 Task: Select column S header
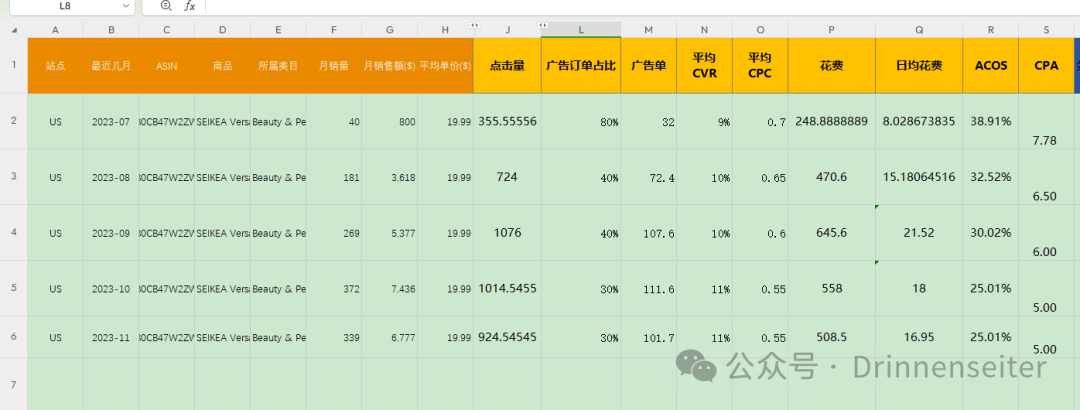coord(1046,30)
